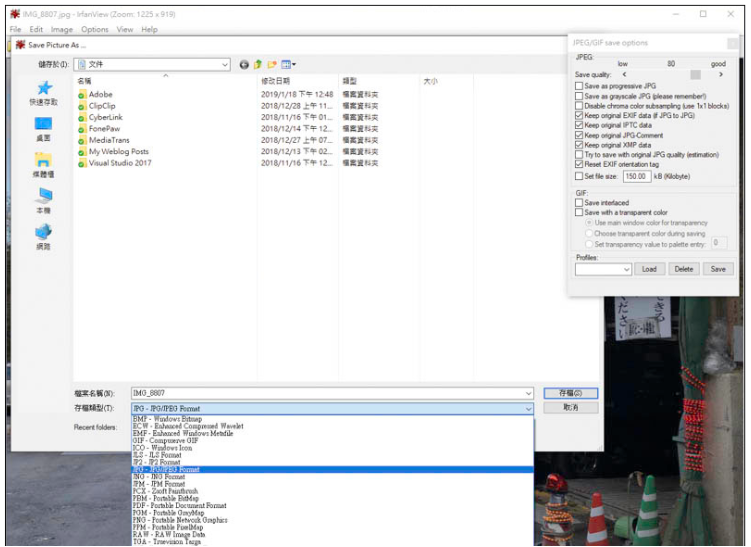Viewport: 751px width, 547px height.
Task: Open the Image menu
Action: tap(62, 29)
